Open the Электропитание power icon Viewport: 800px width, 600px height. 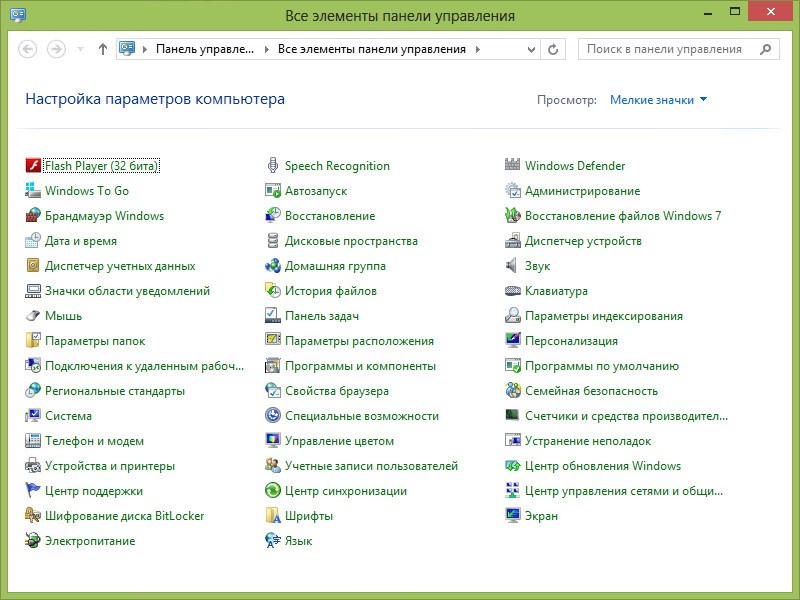pyautogui.click(x=33, y=540)
